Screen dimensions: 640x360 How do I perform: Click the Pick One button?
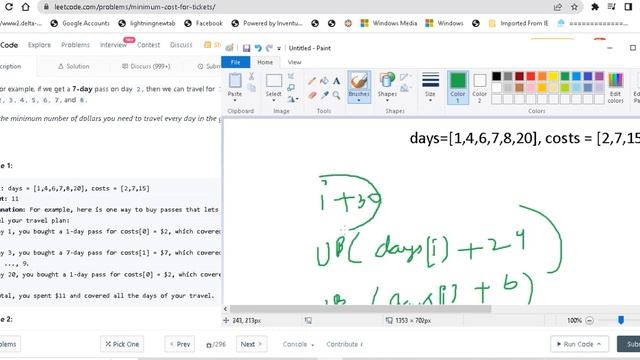122,344
